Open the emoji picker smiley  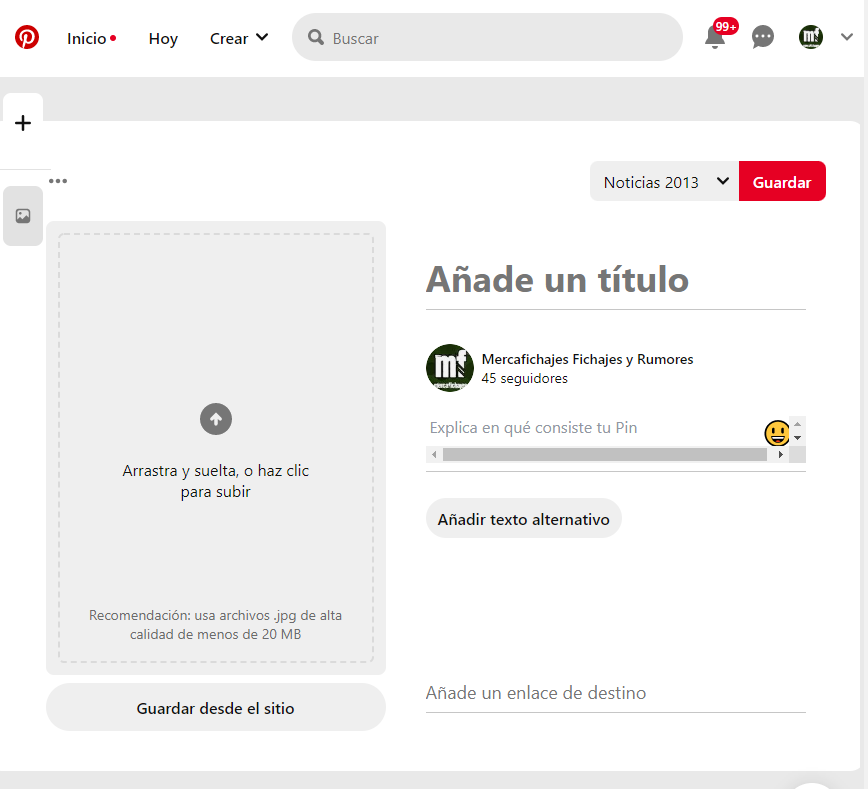coord(776,433)
